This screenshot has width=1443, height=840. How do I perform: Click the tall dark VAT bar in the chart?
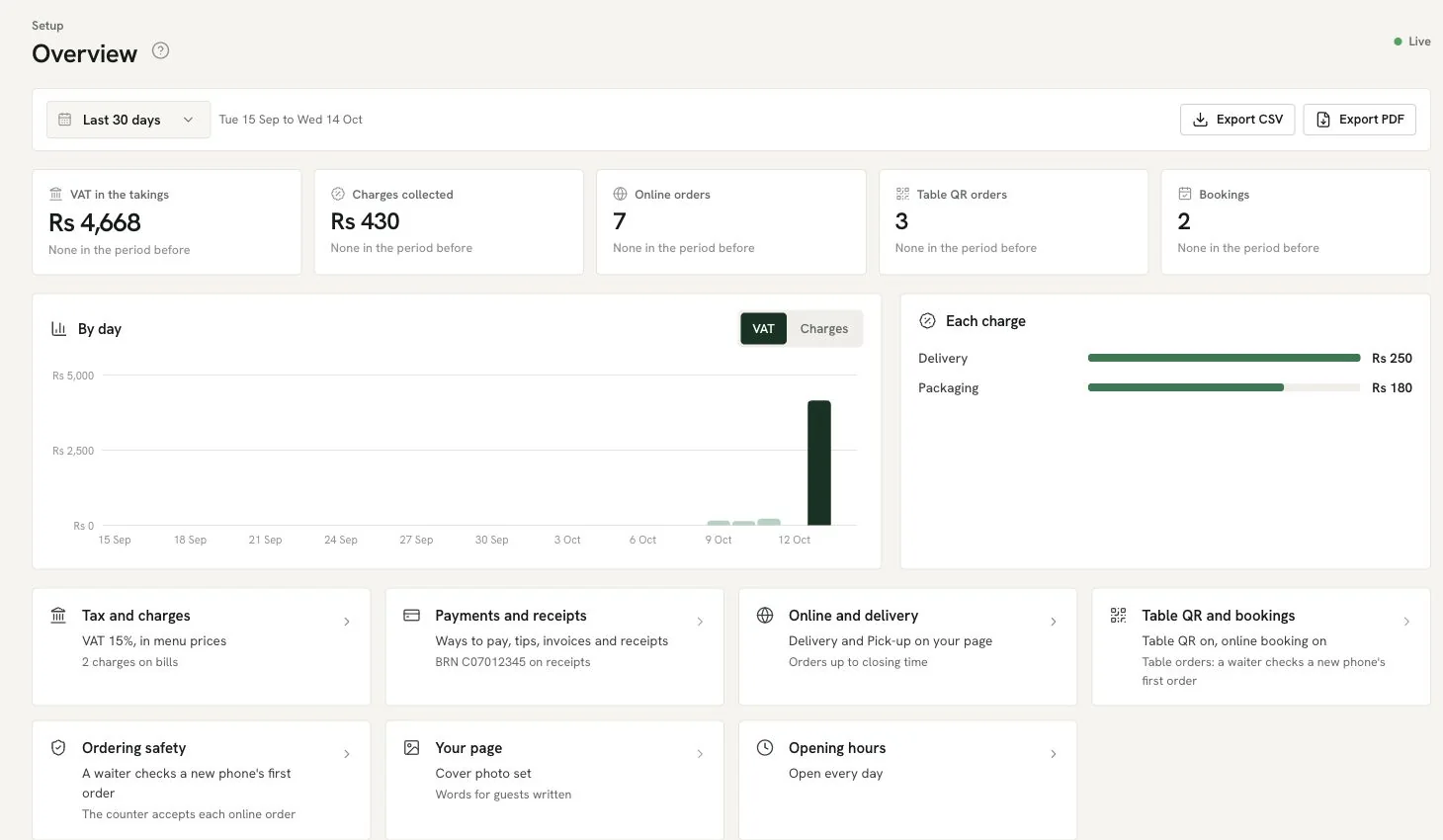pos(819,462)
